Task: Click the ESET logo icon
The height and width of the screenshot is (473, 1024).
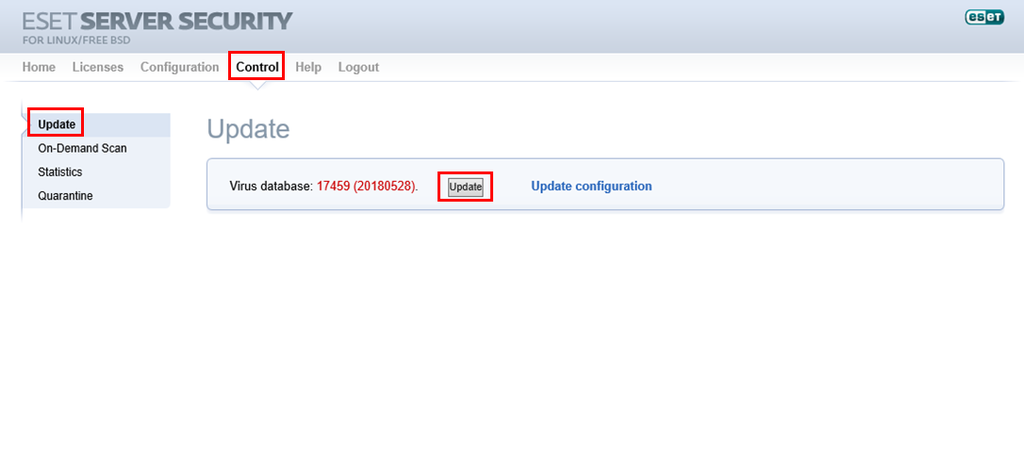Action: click(984, 18)
